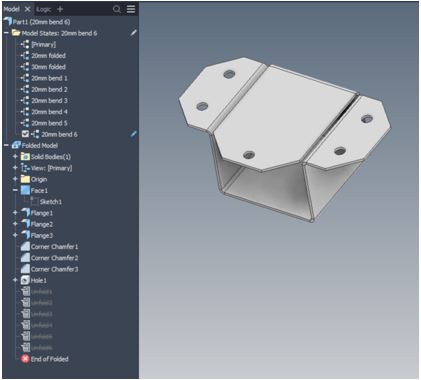Select the Sketch1 icon under Face1
The height and width of the screenshot is (380, 421).
click(34, 201)
